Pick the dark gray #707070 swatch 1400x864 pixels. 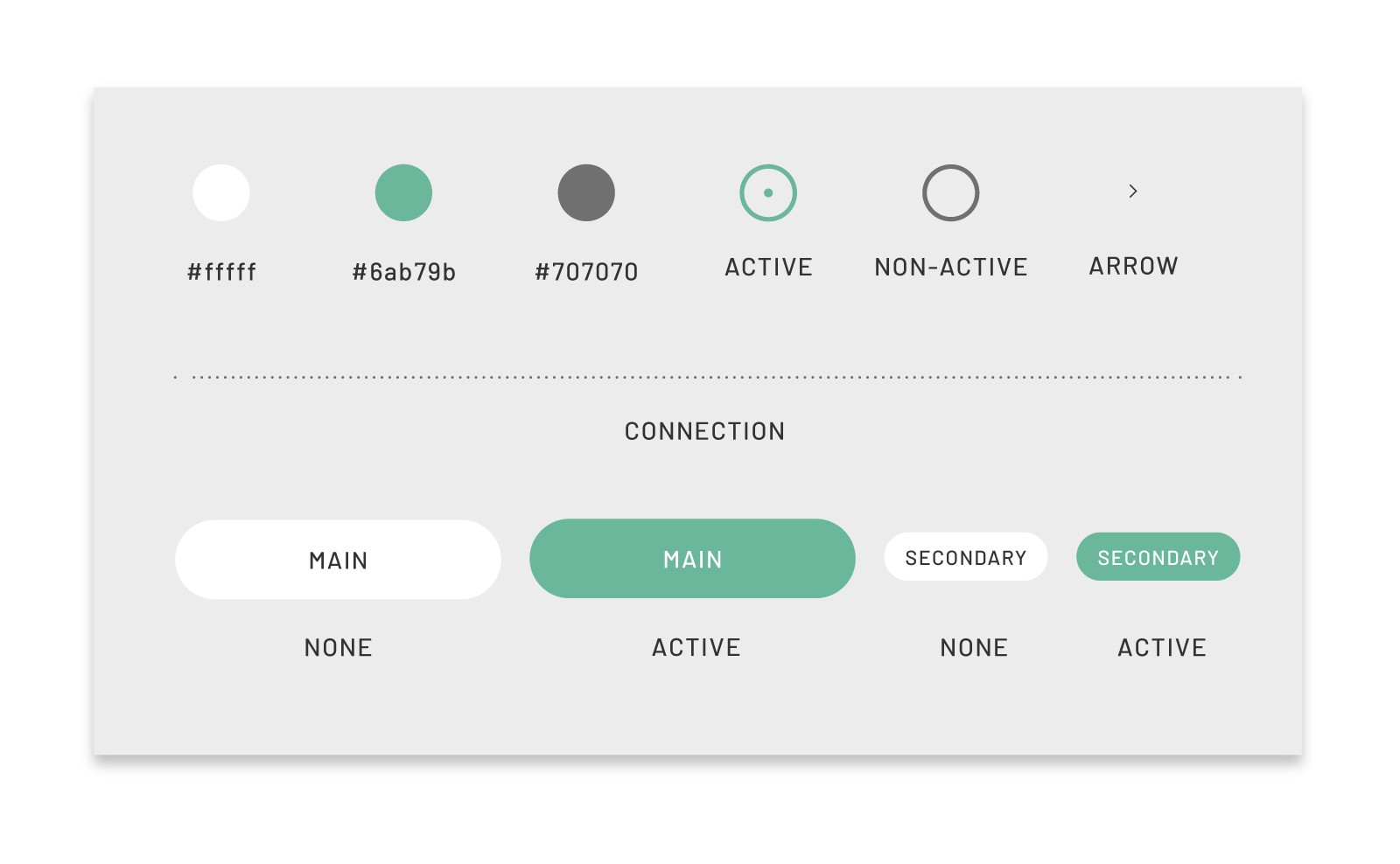click(x=586, y=192)
